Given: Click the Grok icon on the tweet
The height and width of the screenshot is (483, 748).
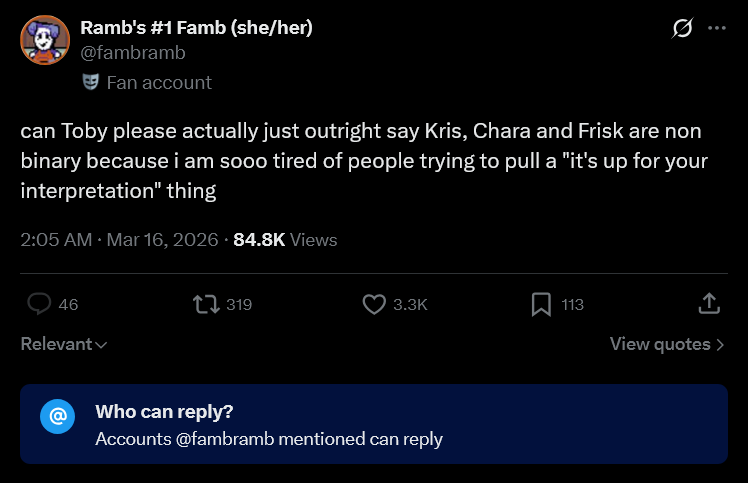Looking at the screenshot, I should (682, 28).
